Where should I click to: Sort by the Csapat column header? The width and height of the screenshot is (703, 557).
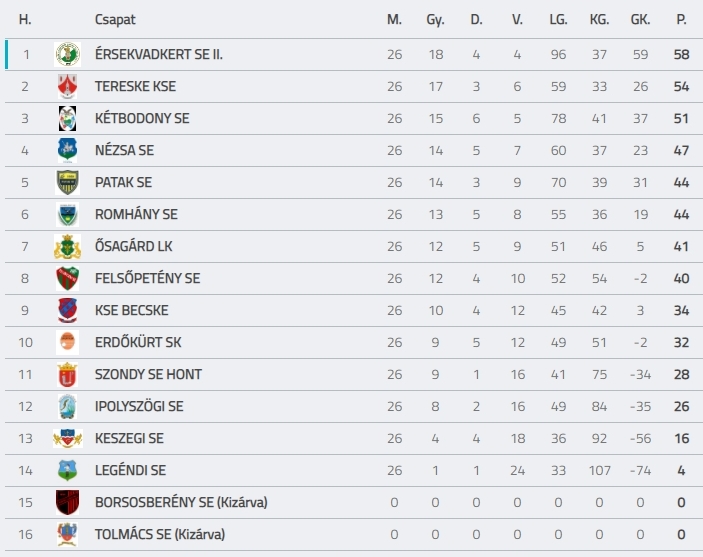click(115, 20)
